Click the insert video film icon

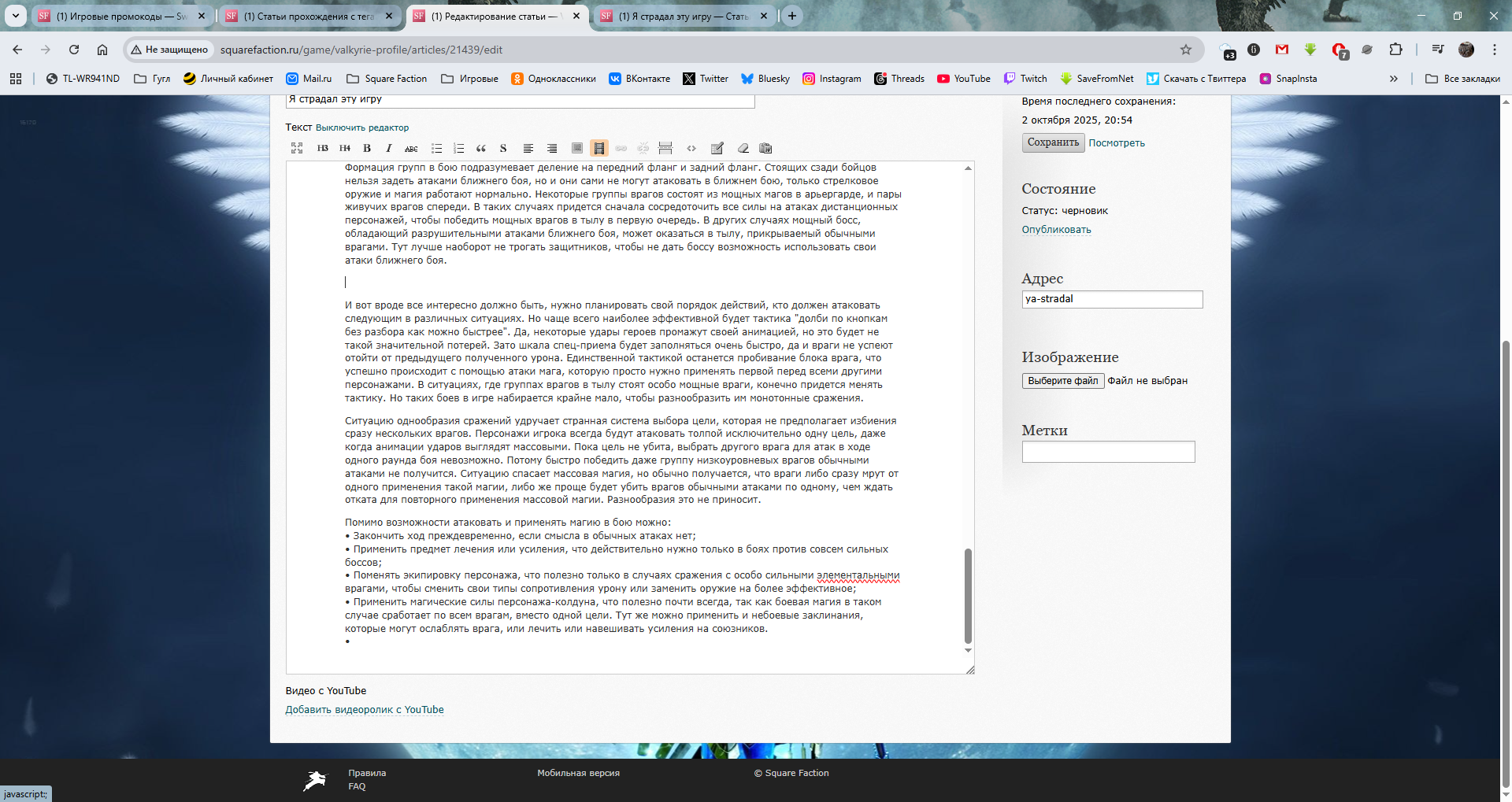coord(599,148)
